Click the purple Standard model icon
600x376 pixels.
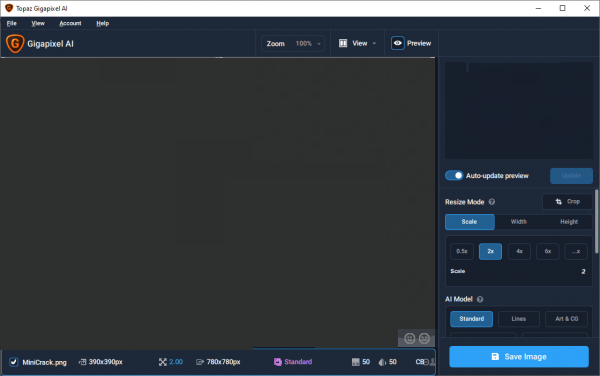pyautogui.click(x=278, y=362)
